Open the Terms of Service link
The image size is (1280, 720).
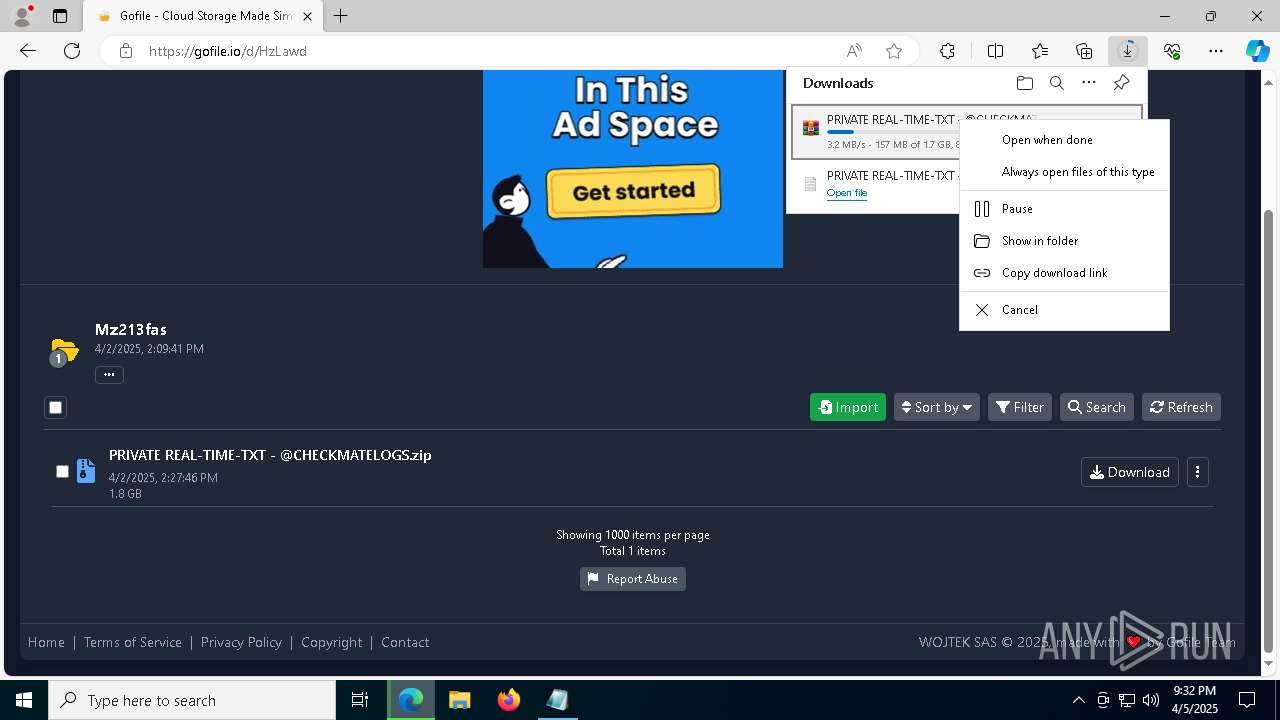pyautogui.click(x=133, y=642)
